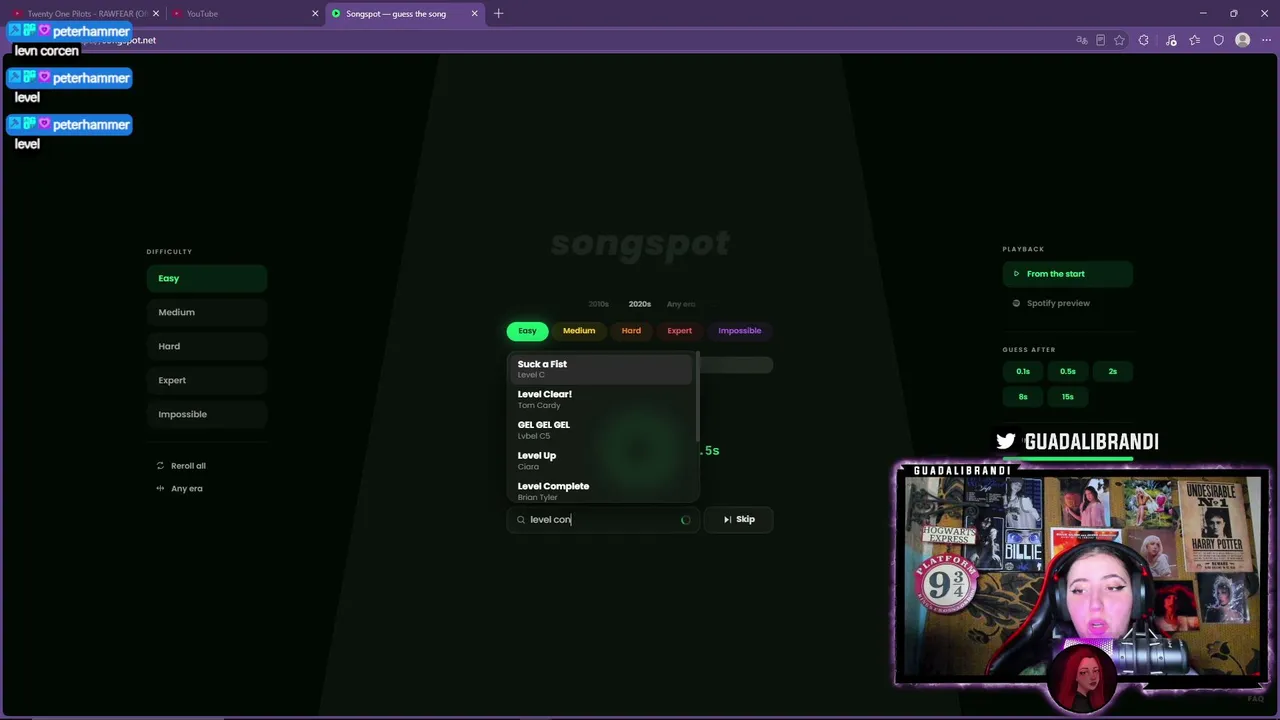
Task: Choose the 2020s era option
Action: 639,304
